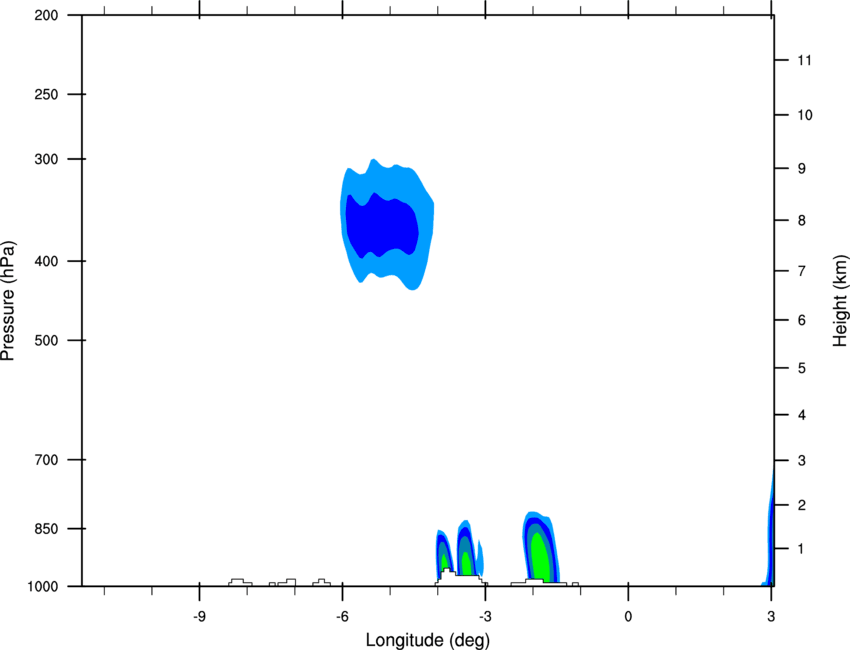
Task: Pick the 5 km height label
Action: click(802, 368)
